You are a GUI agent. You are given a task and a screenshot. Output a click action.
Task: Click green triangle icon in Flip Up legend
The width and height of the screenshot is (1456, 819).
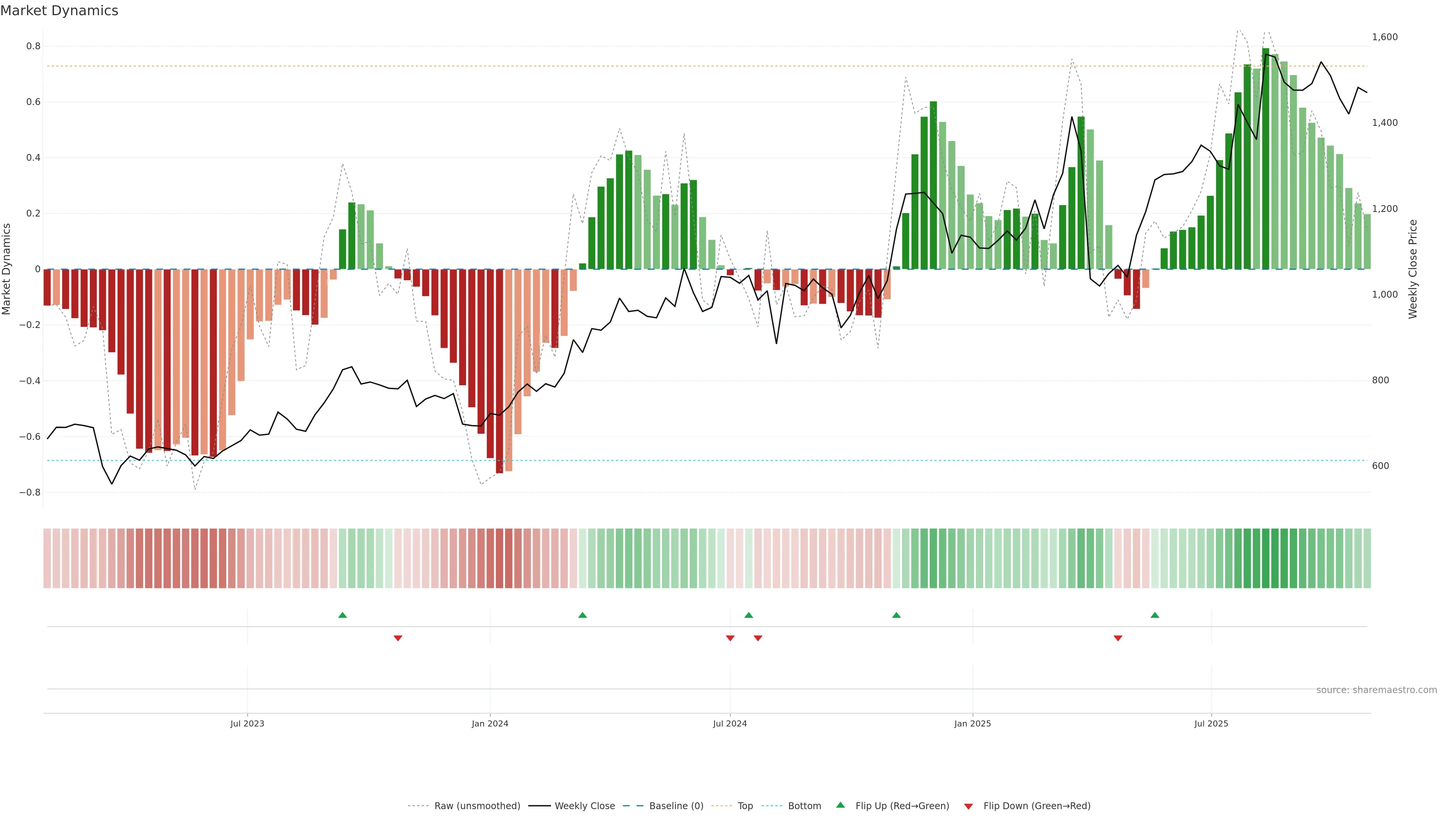pyautogui.click(x=841, y=805)
